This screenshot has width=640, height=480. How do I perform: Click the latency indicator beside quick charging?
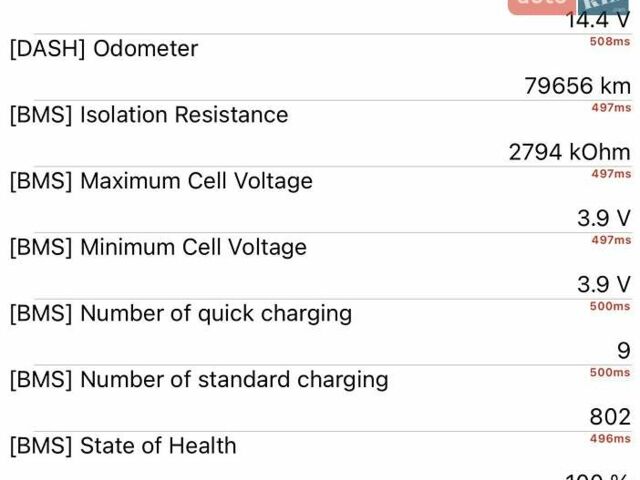pos(610,306)
